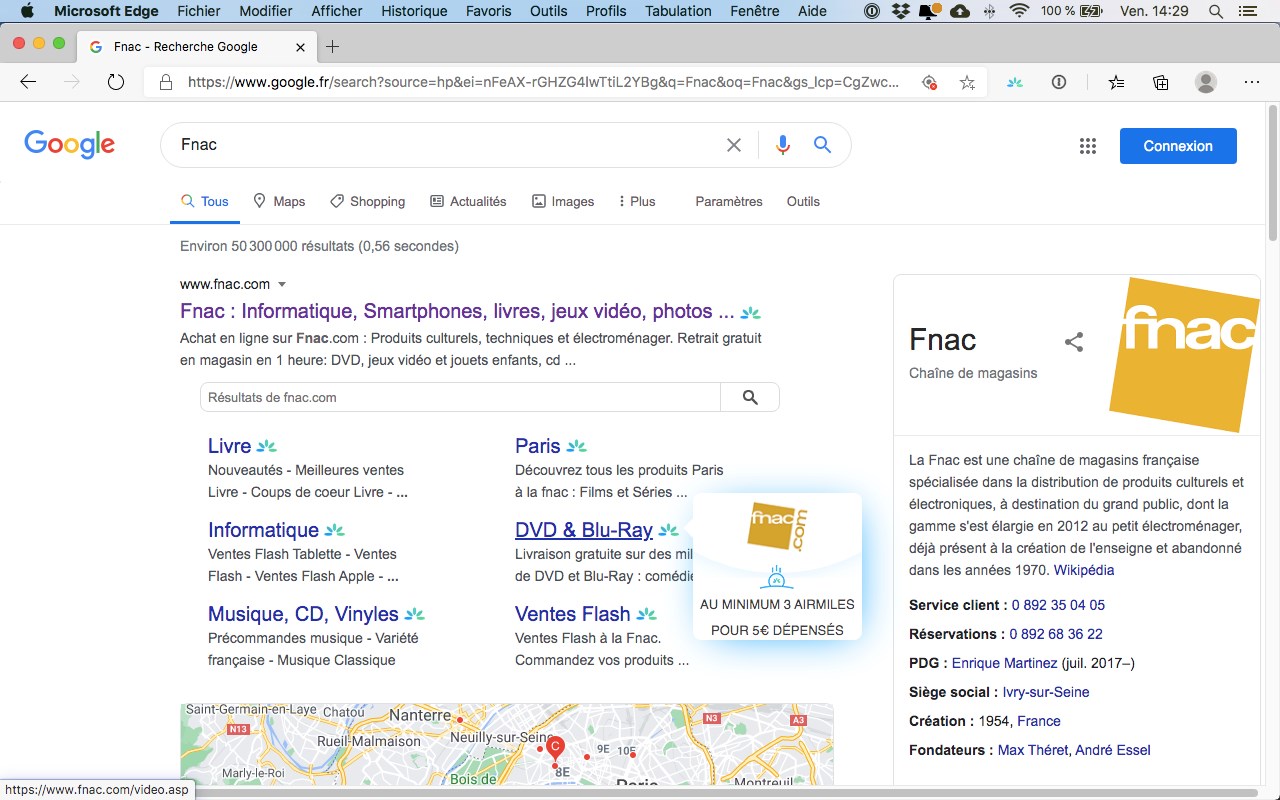Click the browser address bar URL
The height and width of the screenshot is (800, 1280).
(543, 83)
